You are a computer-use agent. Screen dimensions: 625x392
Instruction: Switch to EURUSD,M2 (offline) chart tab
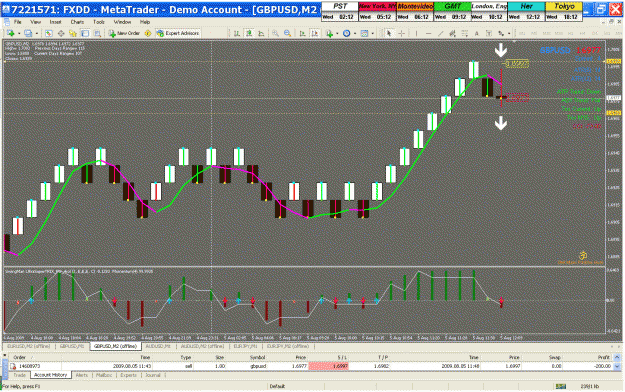(x=29, y=346)
